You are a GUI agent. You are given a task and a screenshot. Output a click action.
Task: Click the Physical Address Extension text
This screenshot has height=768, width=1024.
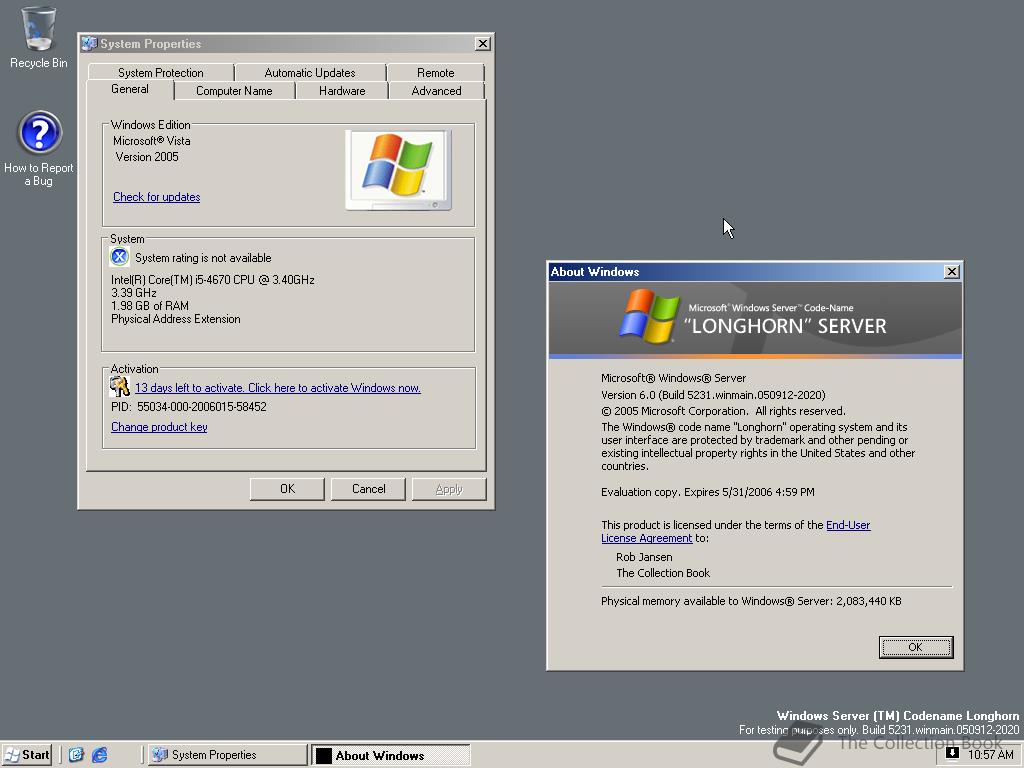[x=176, y=319]
